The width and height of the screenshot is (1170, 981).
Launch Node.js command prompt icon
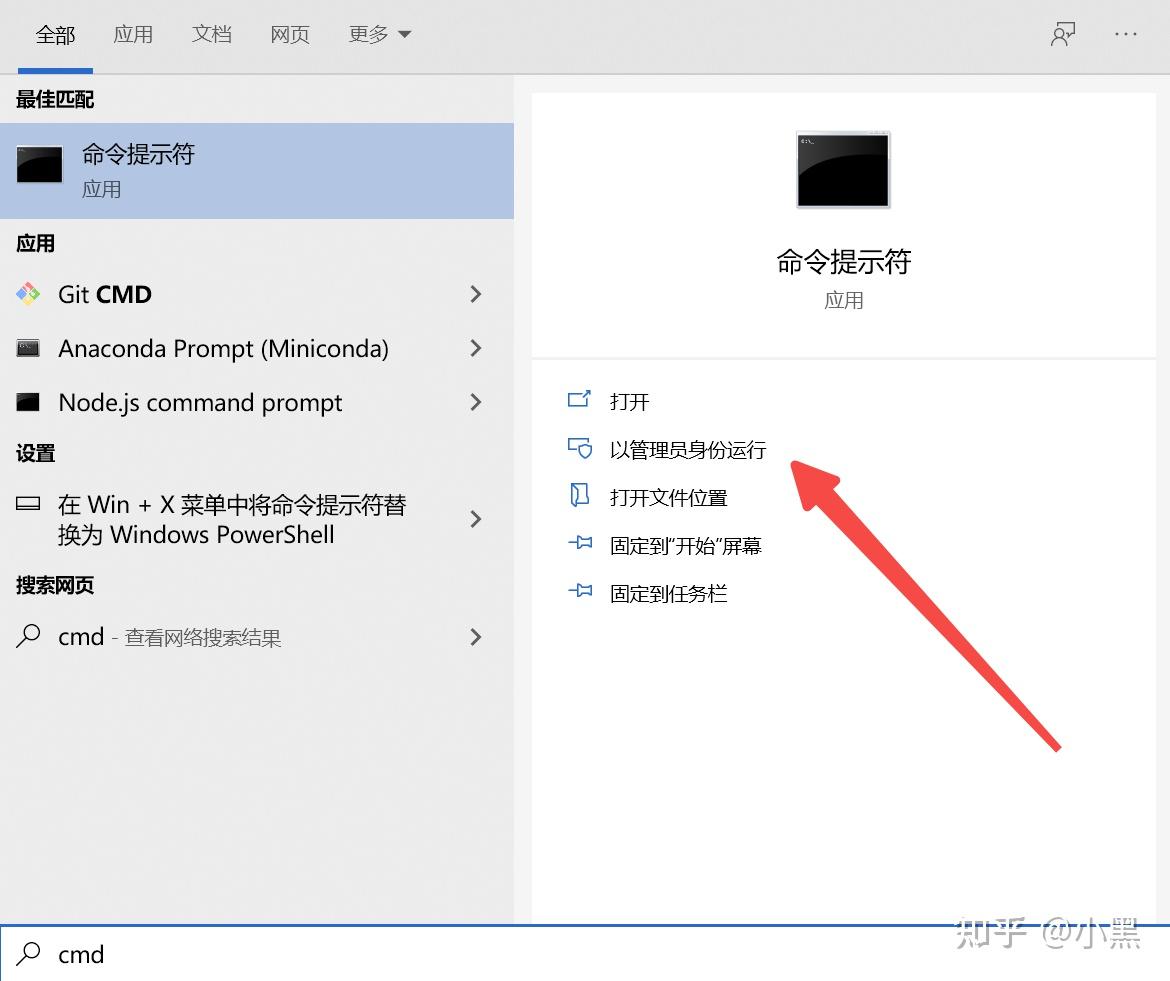point(29,402)
